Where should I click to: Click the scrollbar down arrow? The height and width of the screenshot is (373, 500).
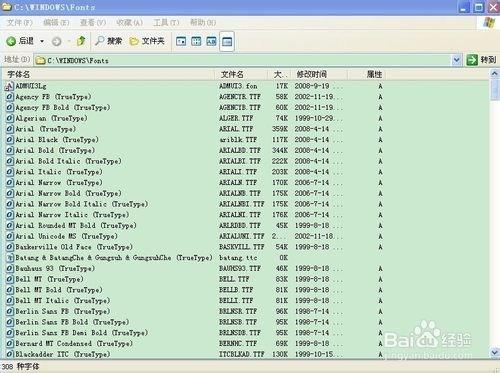(494, 352)
